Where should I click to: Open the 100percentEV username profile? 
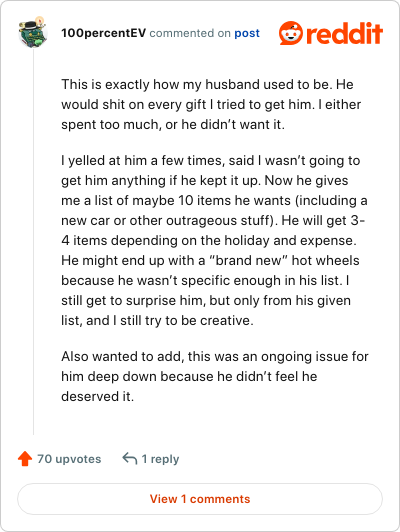(x=103, y=33)
